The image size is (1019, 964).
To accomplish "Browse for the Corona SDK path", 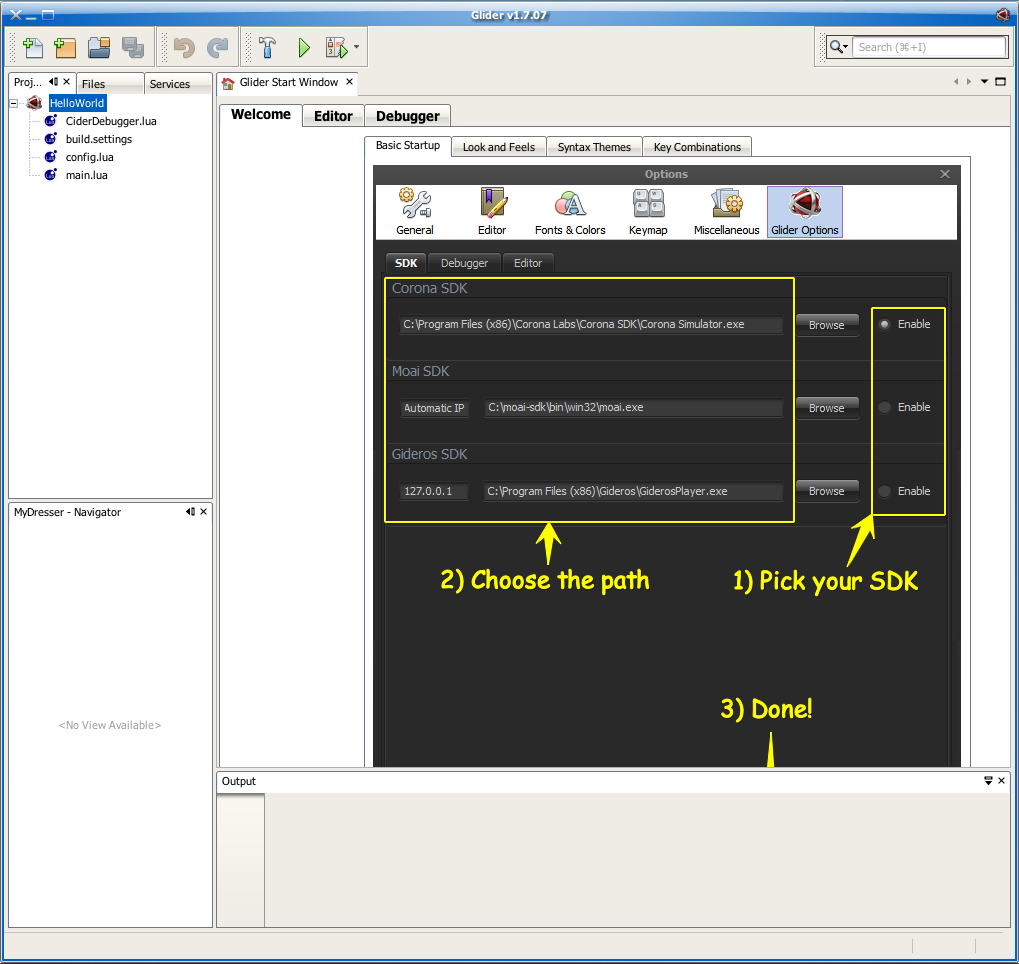I will coord(826,325).
